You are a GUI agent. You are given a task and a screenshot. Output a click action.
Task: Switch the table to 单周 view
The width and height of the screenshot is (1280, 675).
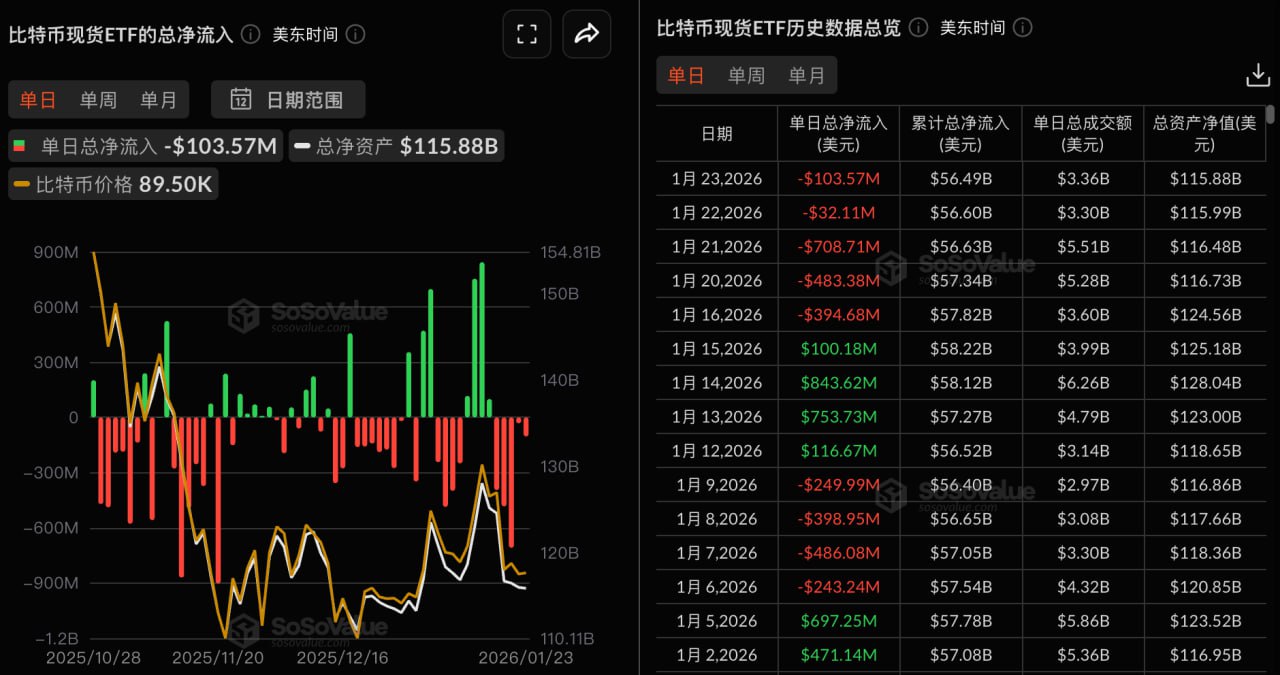746,74
